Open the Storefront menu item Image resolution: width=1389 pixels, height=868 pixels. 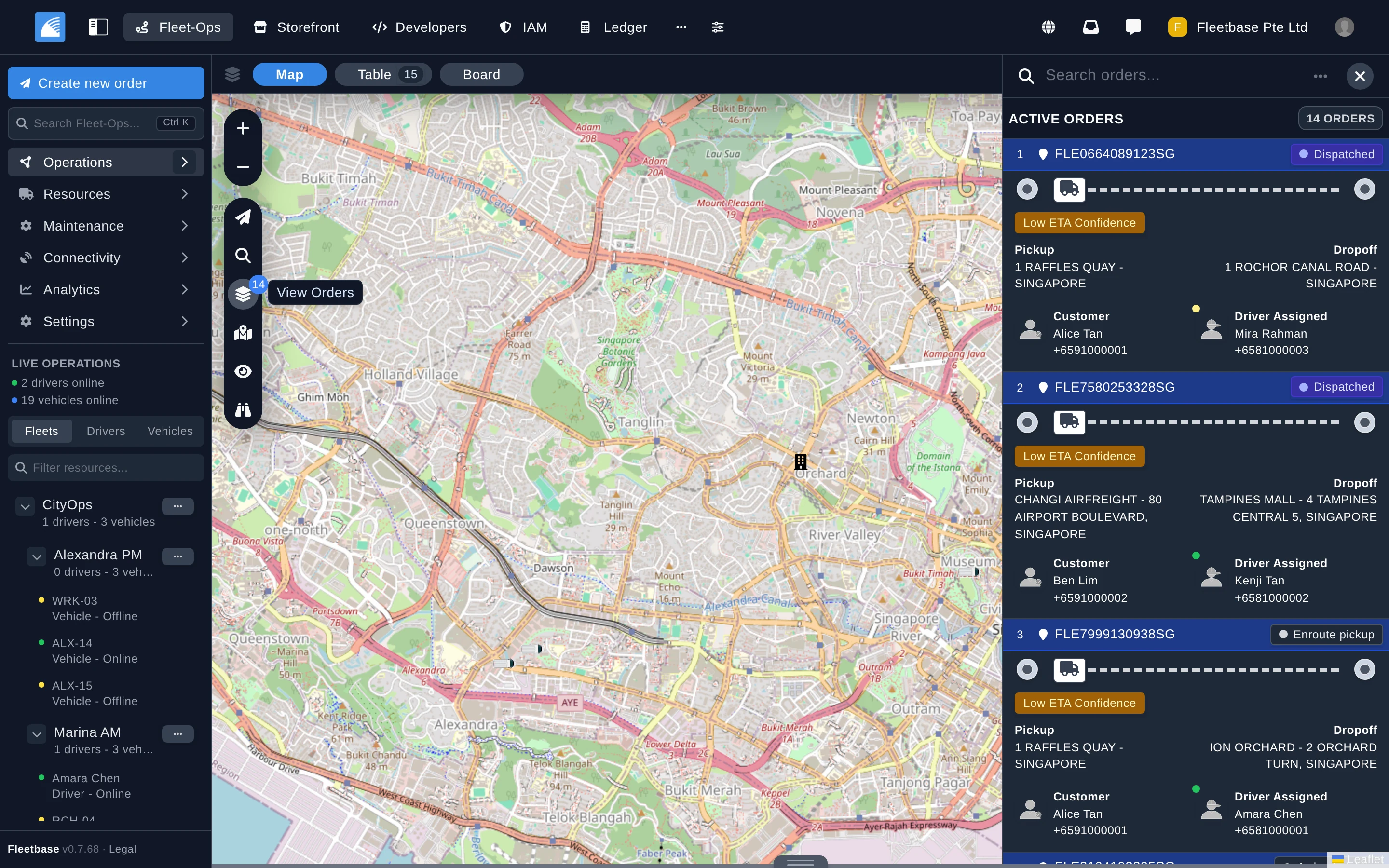coord(297,27)
